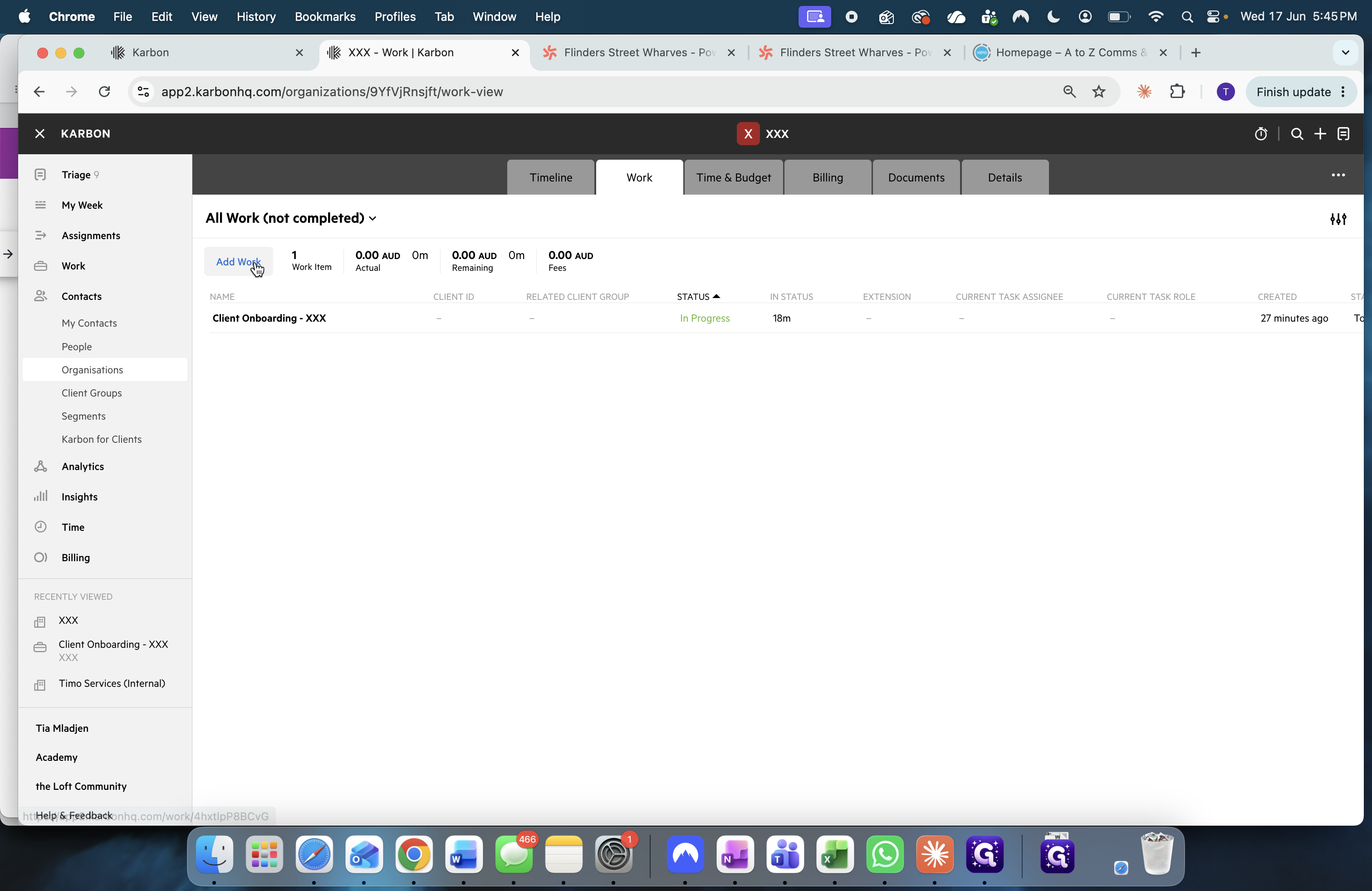Open a new Chrome tab
Viewport: 1372px width, 891px height.
1196,53
